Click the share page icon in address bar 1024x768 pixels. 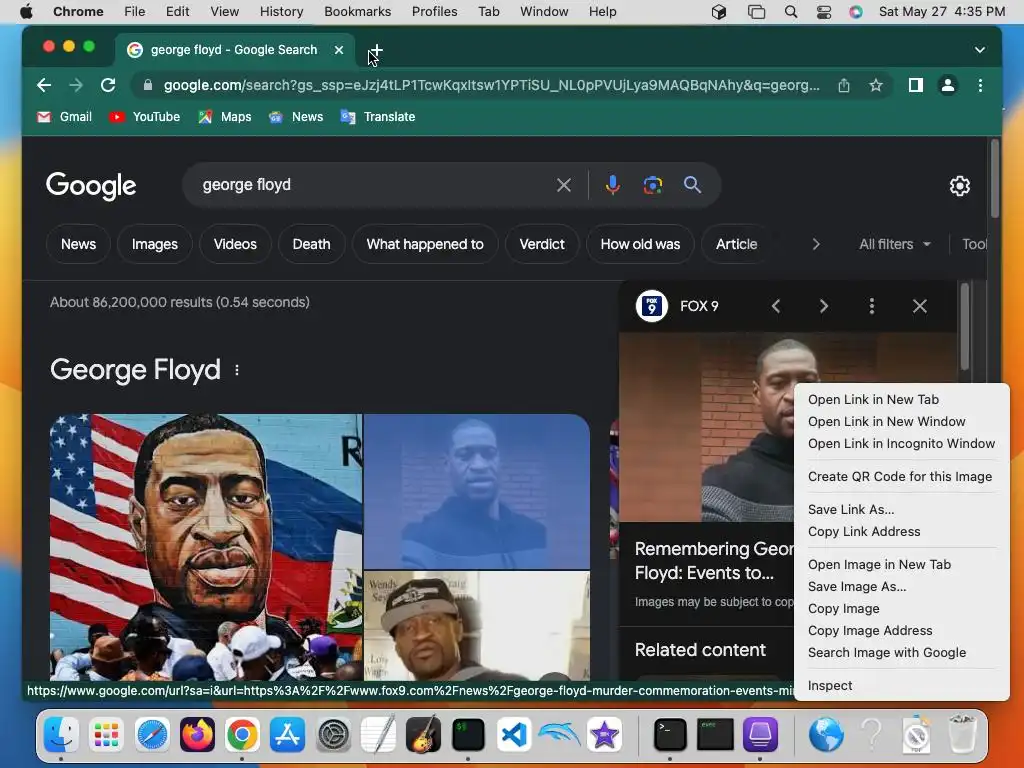(844, 85)
